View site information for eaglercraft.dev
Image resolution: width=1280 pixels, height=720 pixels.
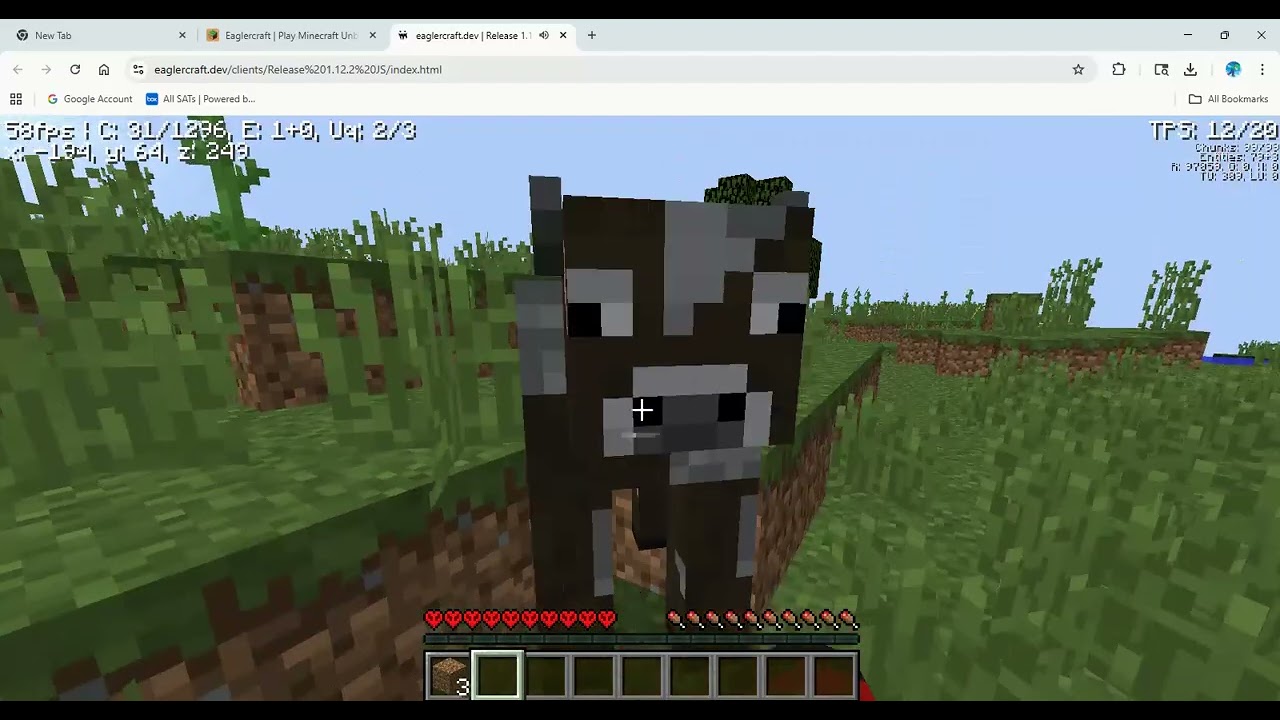(x=138, y=69)
